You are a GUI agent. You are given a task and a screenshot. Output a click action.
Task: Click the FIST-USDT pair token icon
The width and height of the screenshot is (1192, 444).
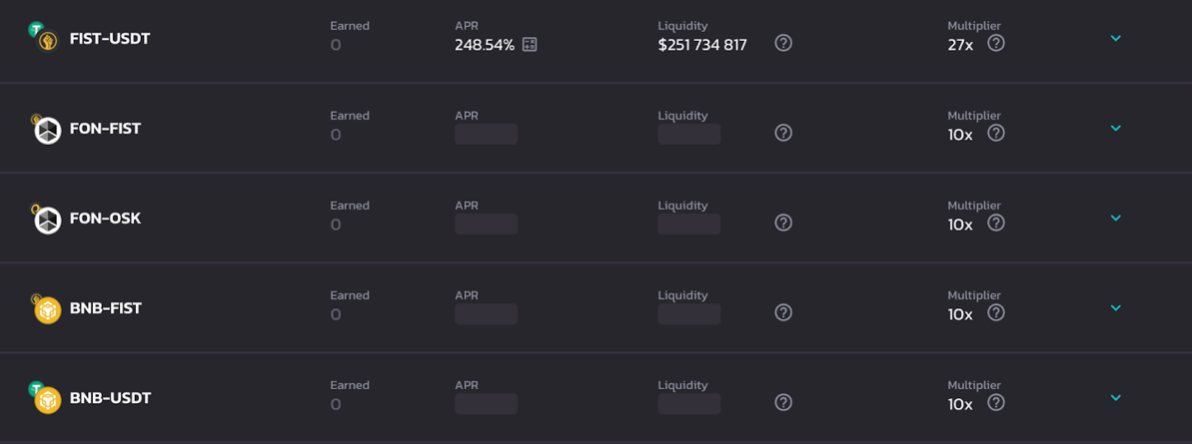[45, 38]
